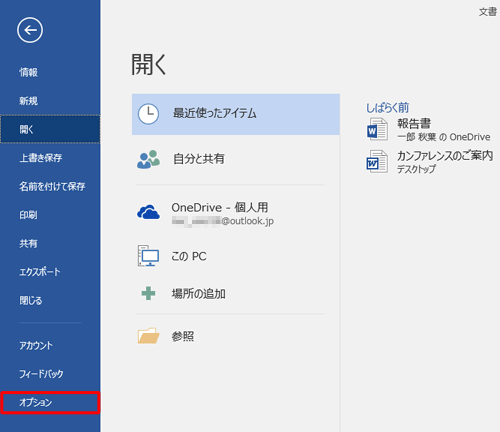This screenshot has width=500, height=432.
Task: Open オプション in the sidebar
Action: 50,403
